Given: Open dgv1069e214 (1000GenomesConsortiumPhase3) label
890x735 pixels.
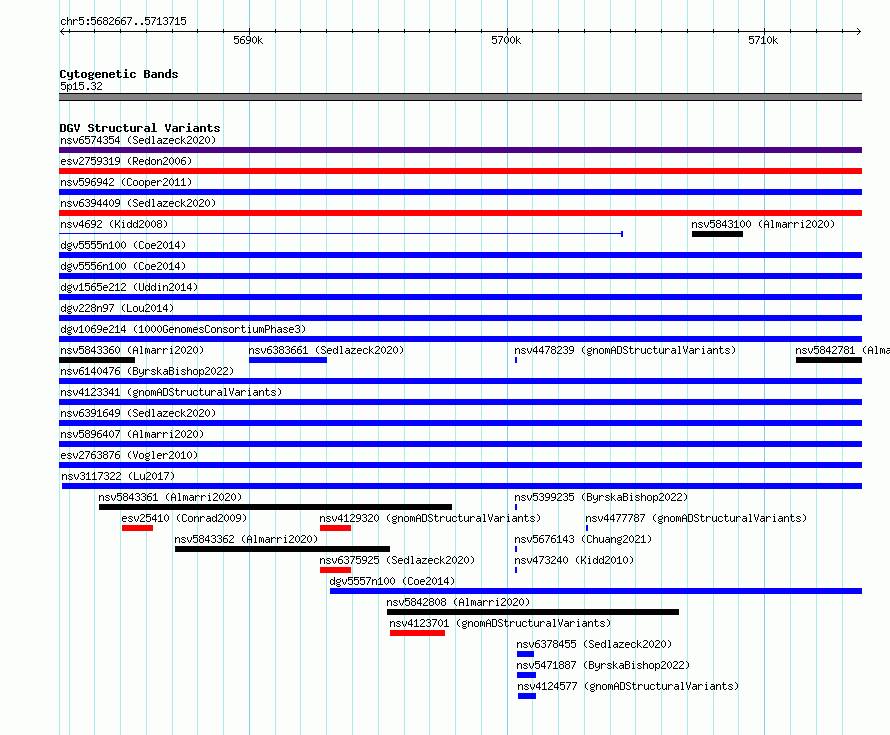Looking at the screenshot, I should coord(183,329).
